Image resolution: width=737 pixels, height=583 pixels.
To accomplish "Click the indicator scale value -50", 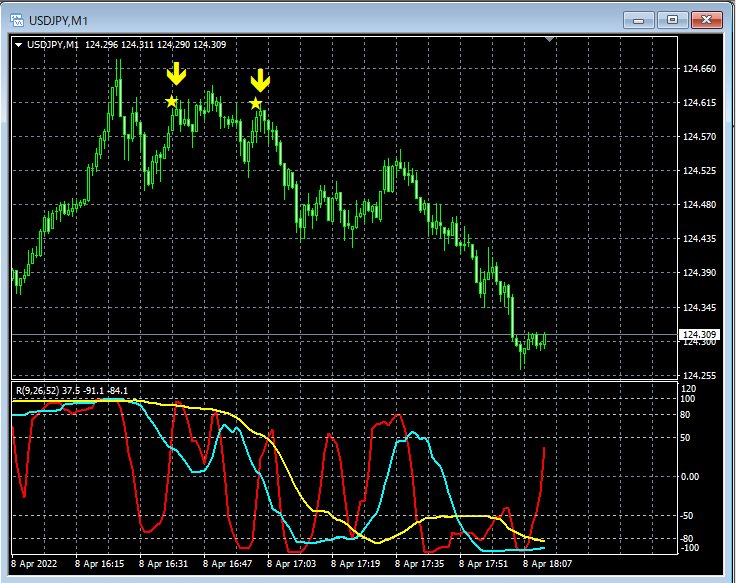I will click(686, 516).
